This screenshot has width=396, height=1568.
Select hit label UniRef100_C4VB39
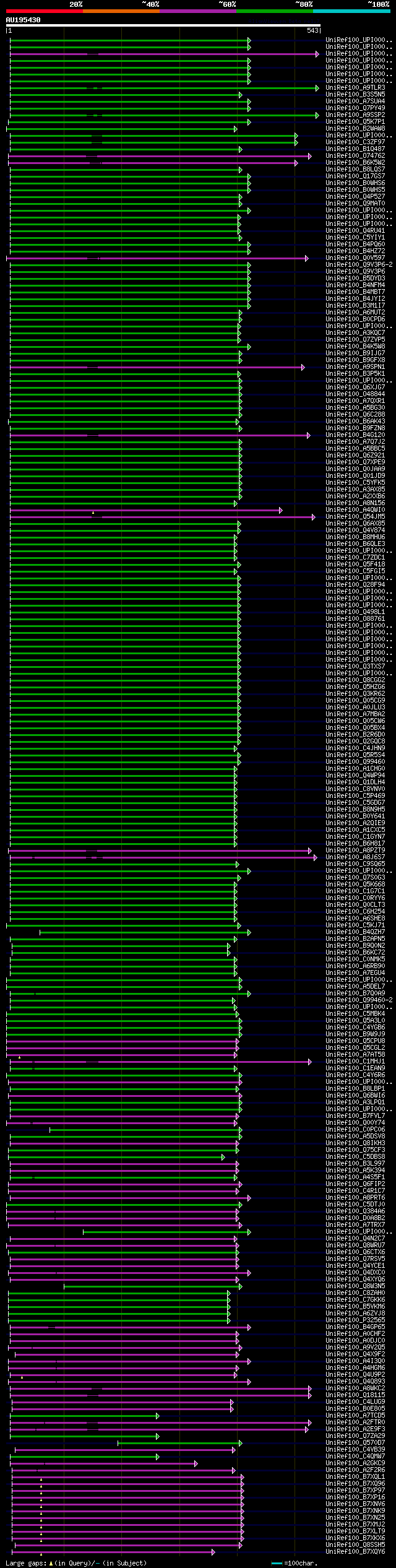pos(355,1450)
